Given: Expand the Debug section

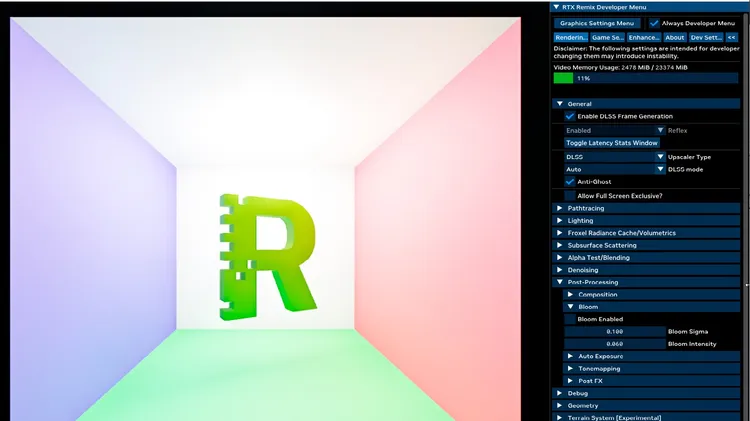Looking at the screenshot, I should click(x=648, y=393).
